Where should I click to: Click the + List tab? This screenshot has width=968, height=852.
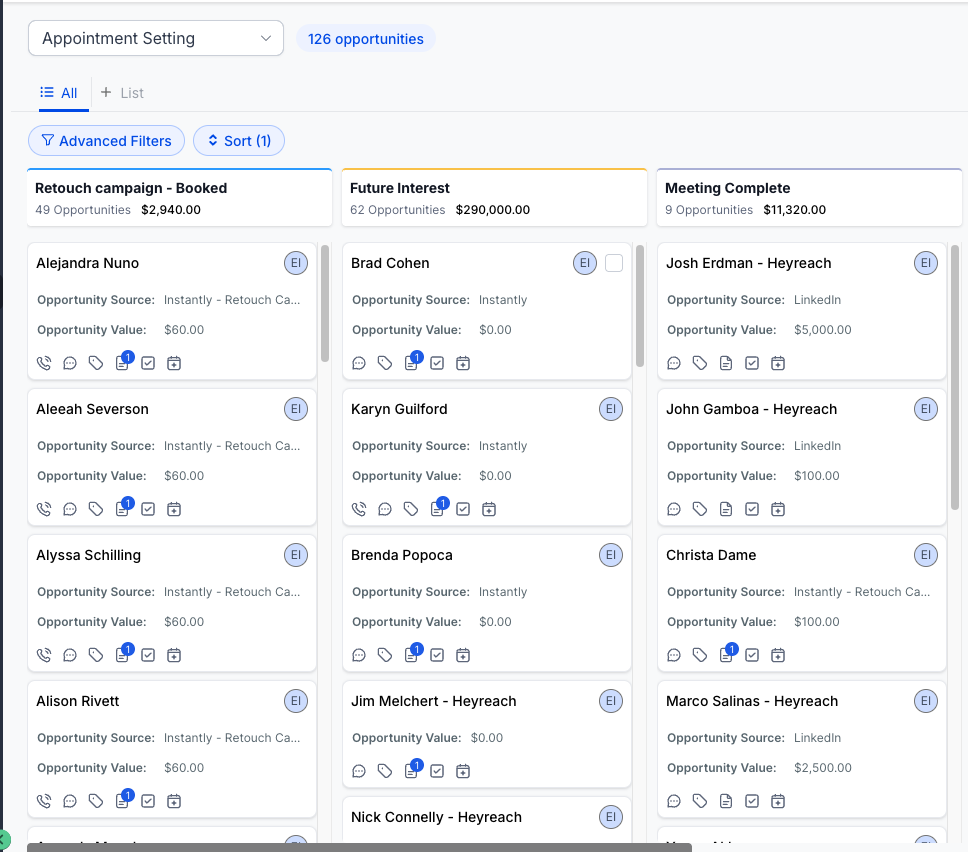click(x=123, y=93)
